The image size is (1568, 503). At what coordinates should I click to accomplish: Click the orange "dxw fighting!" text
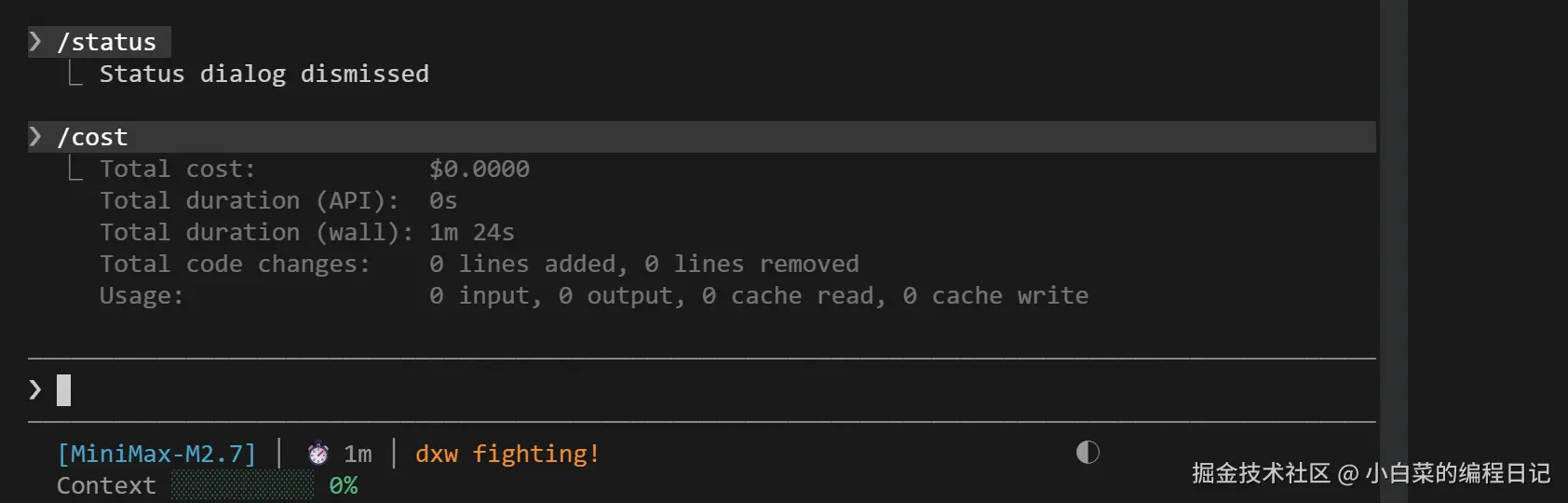(507, 454)
